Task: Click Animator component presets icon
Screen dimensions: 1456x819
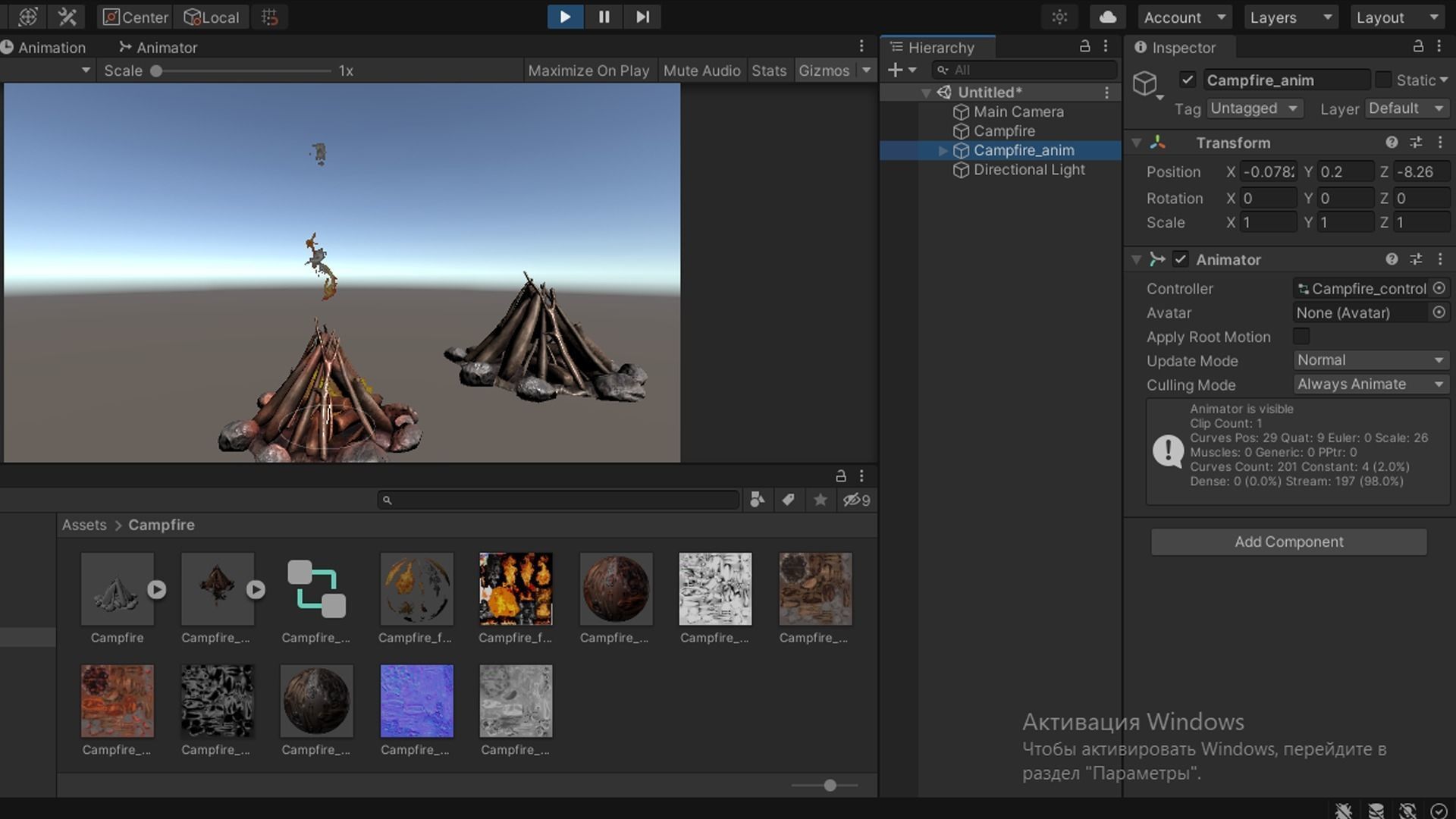Action: coord(1416,259)
